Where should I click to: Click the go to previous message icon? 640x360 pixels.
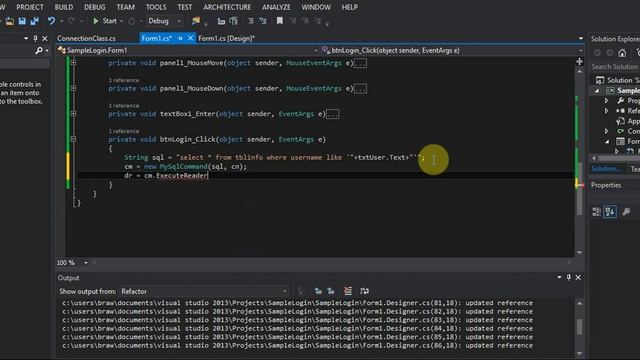tap(318, 291)
